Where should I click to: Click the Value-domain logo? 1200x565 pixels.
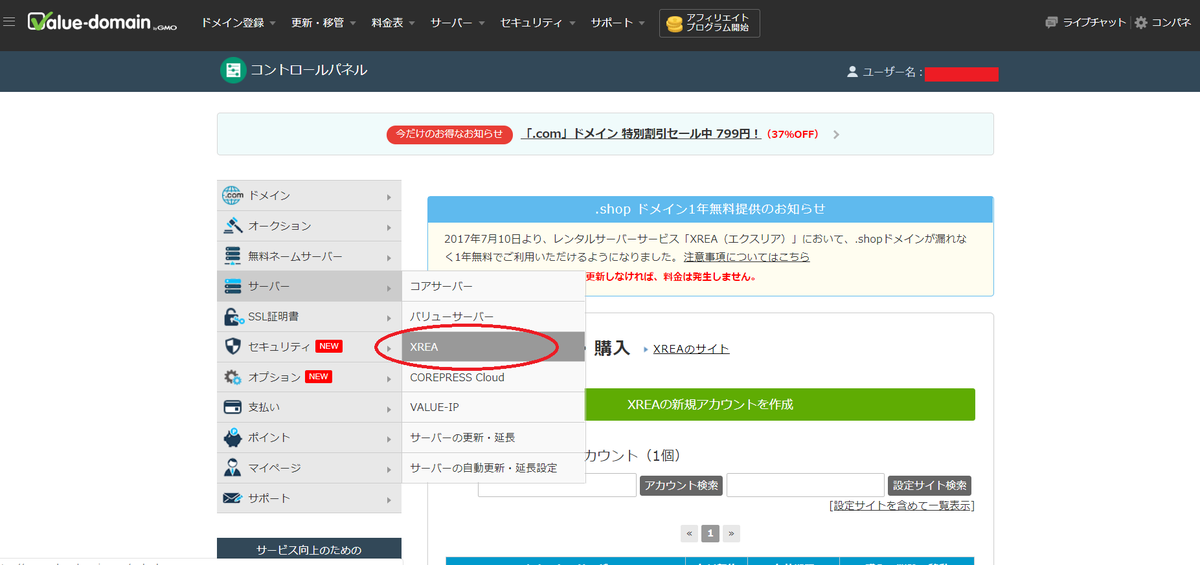click(x=101, y=22)
